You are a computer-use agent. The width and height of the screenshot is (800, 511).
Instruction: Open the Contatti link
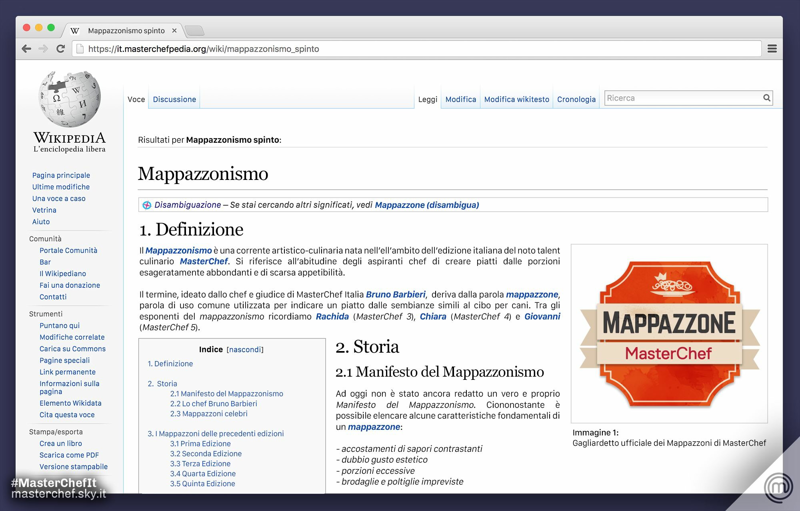[x=53, y=297]
